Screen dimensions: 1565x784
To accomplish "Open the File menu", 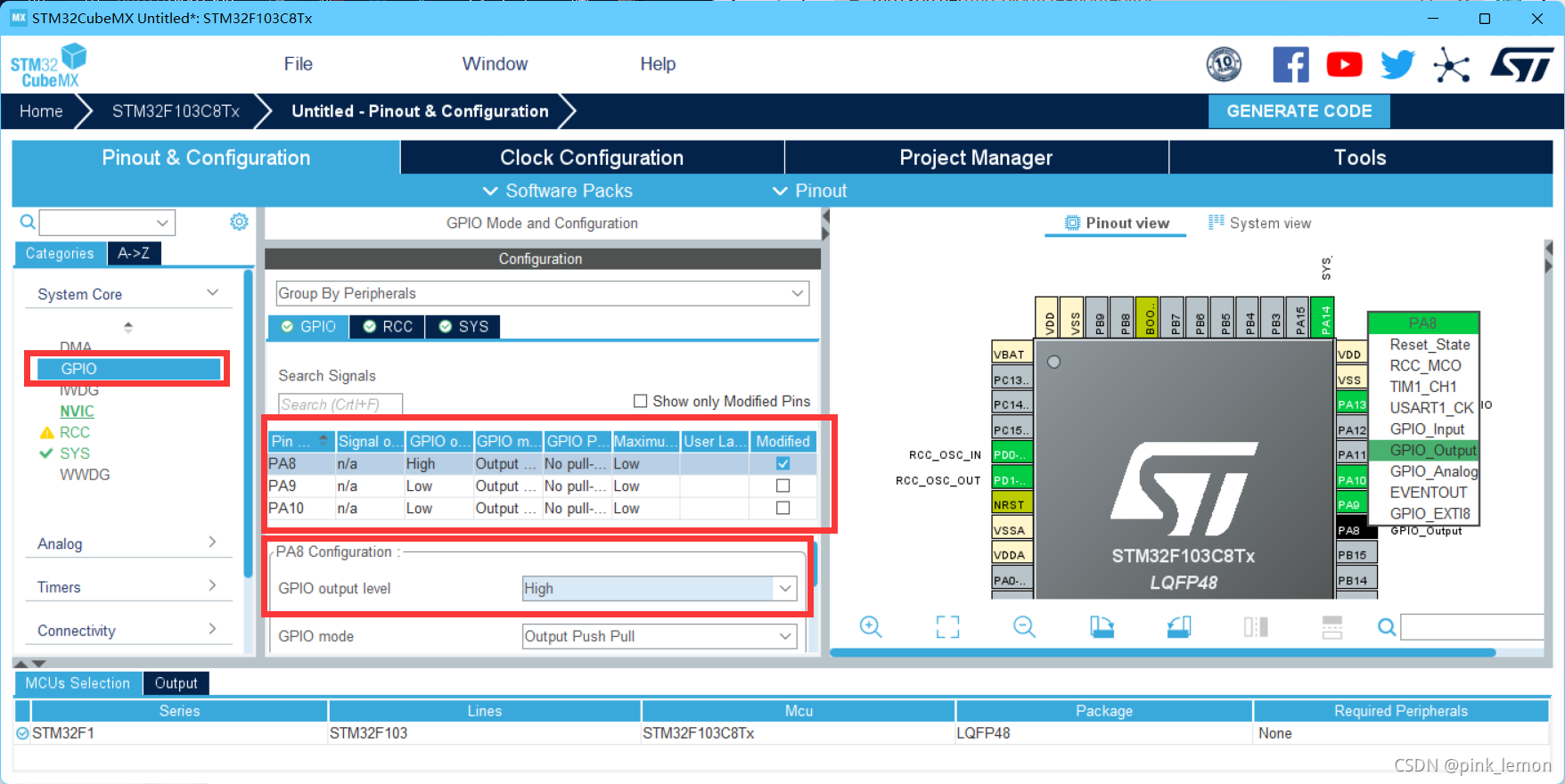I will coord(298,64).
